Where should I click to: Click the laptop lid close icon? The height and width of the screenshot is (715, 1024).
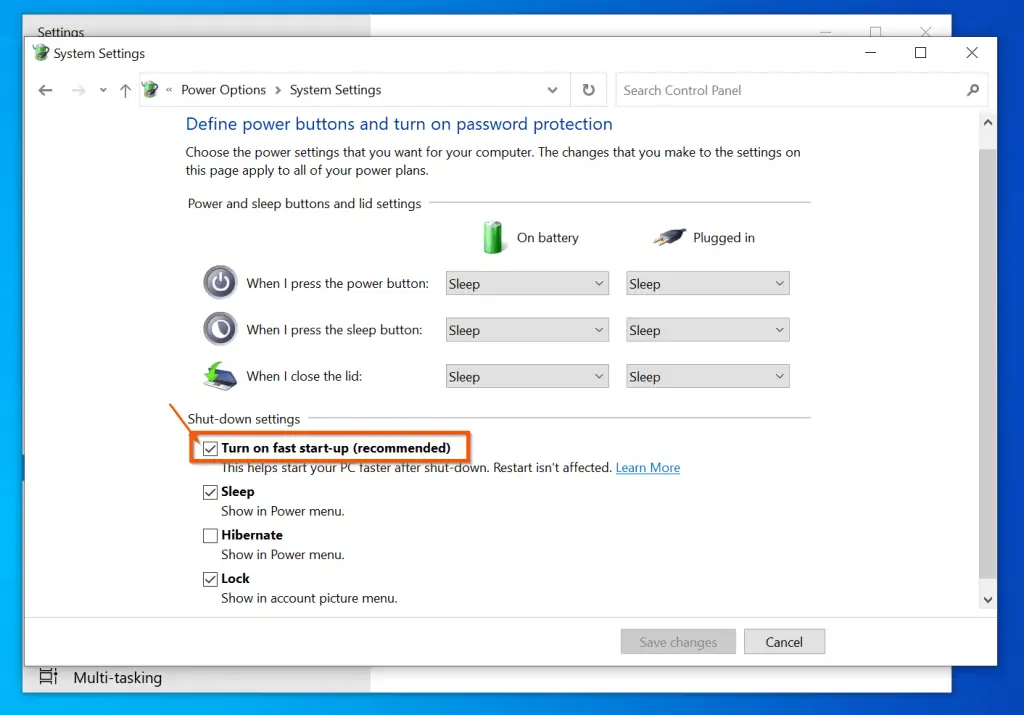coord(220,376)
